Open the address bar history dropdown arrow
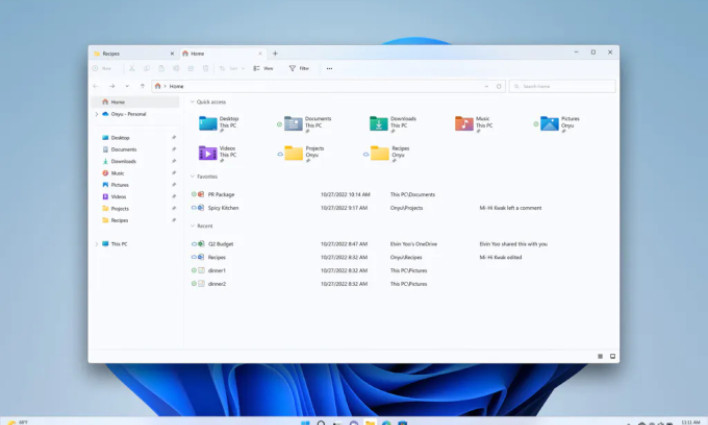Screen dimensions: 708x425 click(486, 86)
